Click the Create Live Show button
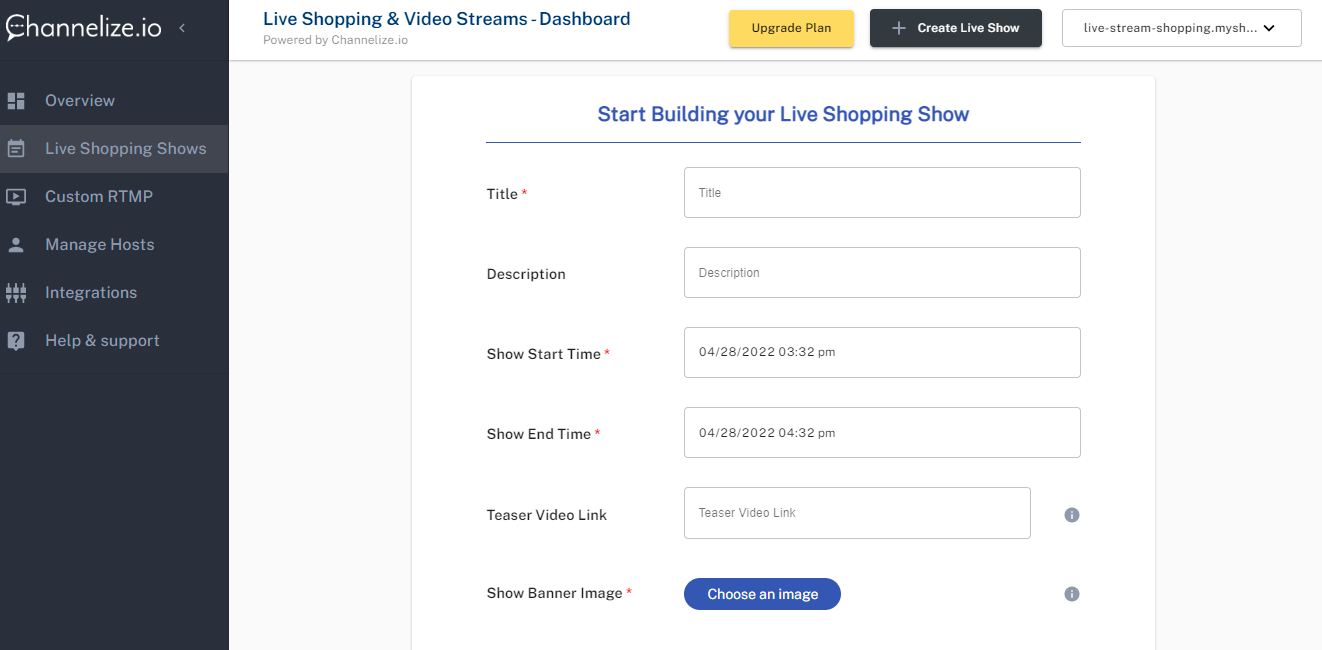The height and width of the screenshot is (650, 1322). point(956,28)
